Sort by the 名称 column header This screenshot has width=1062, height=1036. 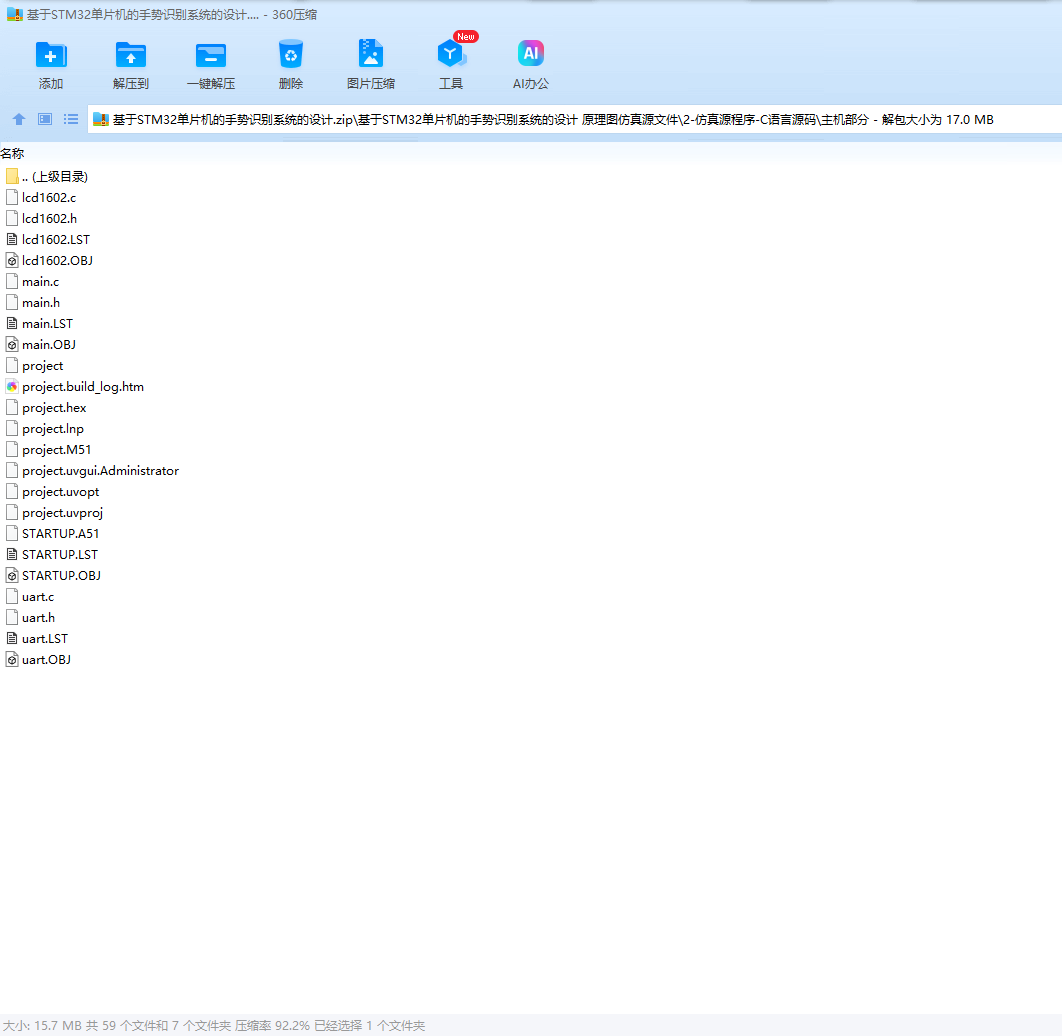coord(12,154)
